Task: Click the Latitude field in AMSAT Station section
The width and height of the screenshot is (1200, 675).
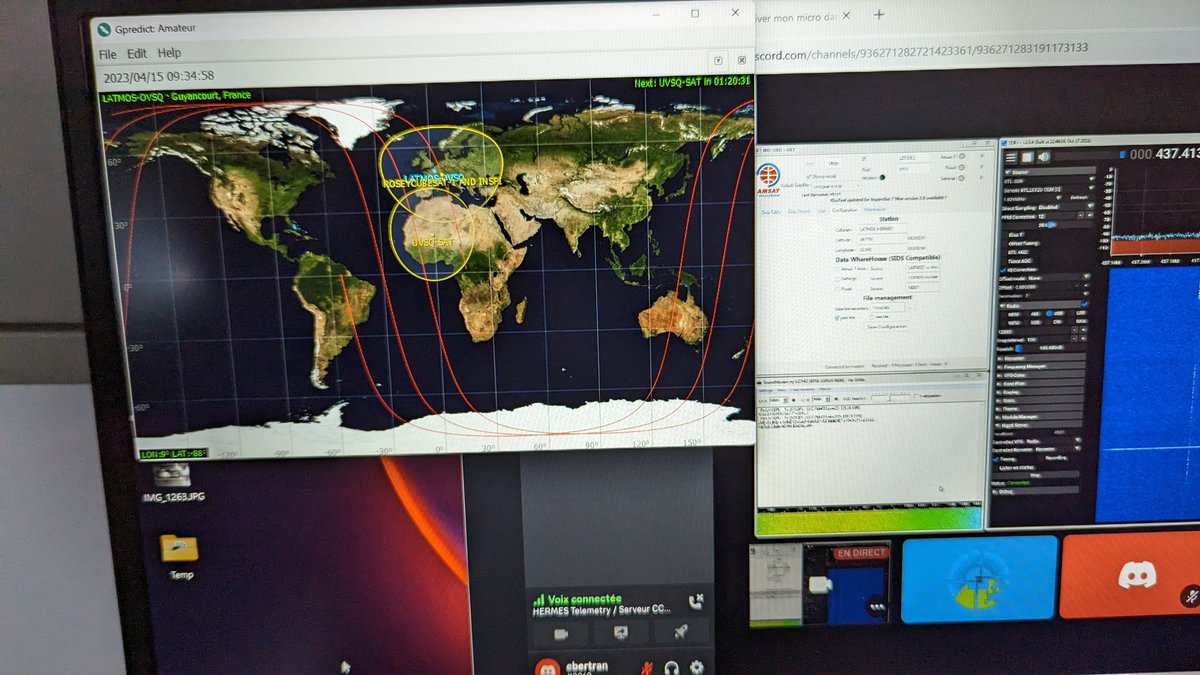Action: point(881,239)
